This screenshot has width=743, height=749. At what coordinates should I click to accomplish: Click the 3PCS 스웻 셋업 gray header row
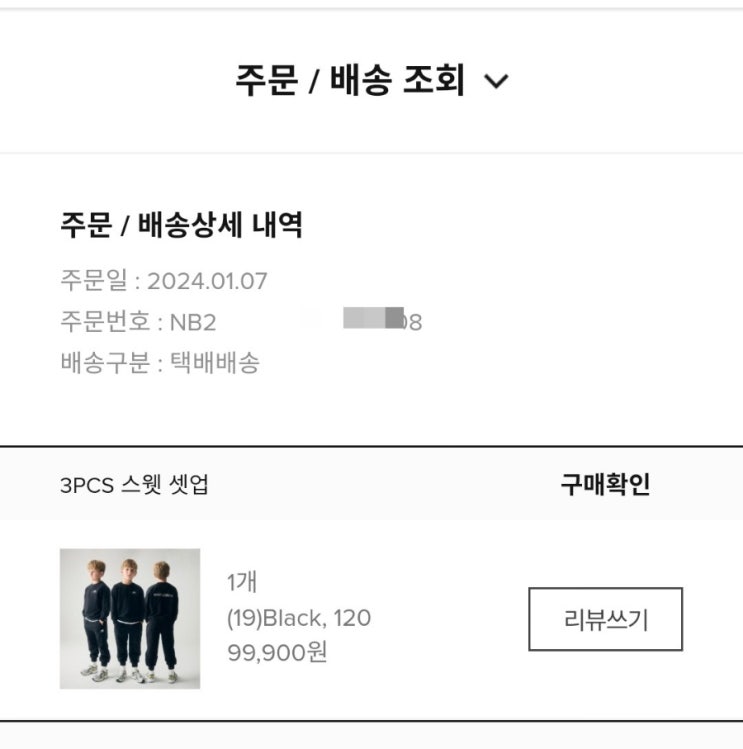(x=371, y=485)
